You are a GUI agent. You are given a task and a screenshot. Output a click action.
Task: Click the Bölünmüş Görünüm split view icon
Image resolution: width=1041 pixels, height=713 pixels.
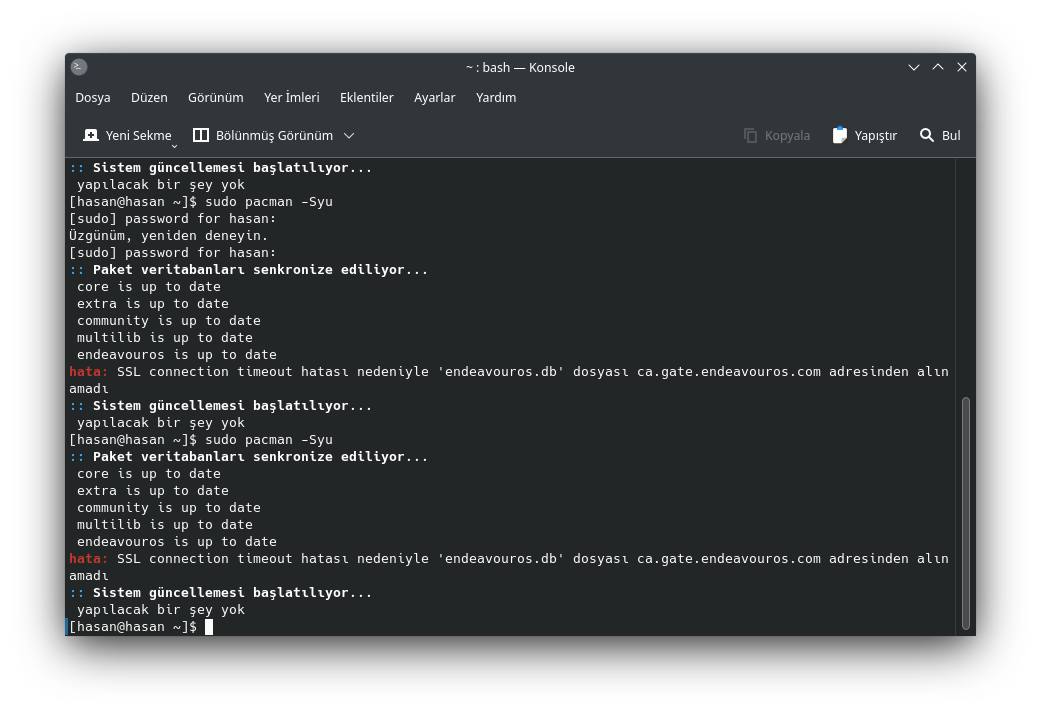(200, 135)
